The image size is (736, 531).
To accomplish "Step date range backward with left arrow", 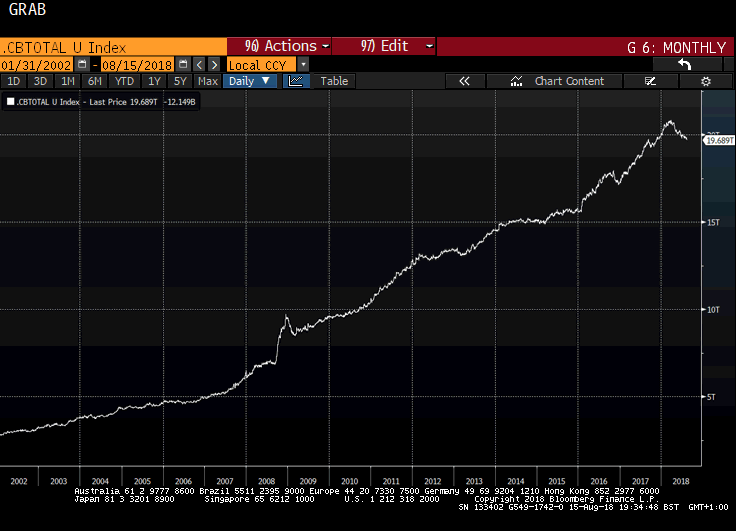I will [199, 64].
